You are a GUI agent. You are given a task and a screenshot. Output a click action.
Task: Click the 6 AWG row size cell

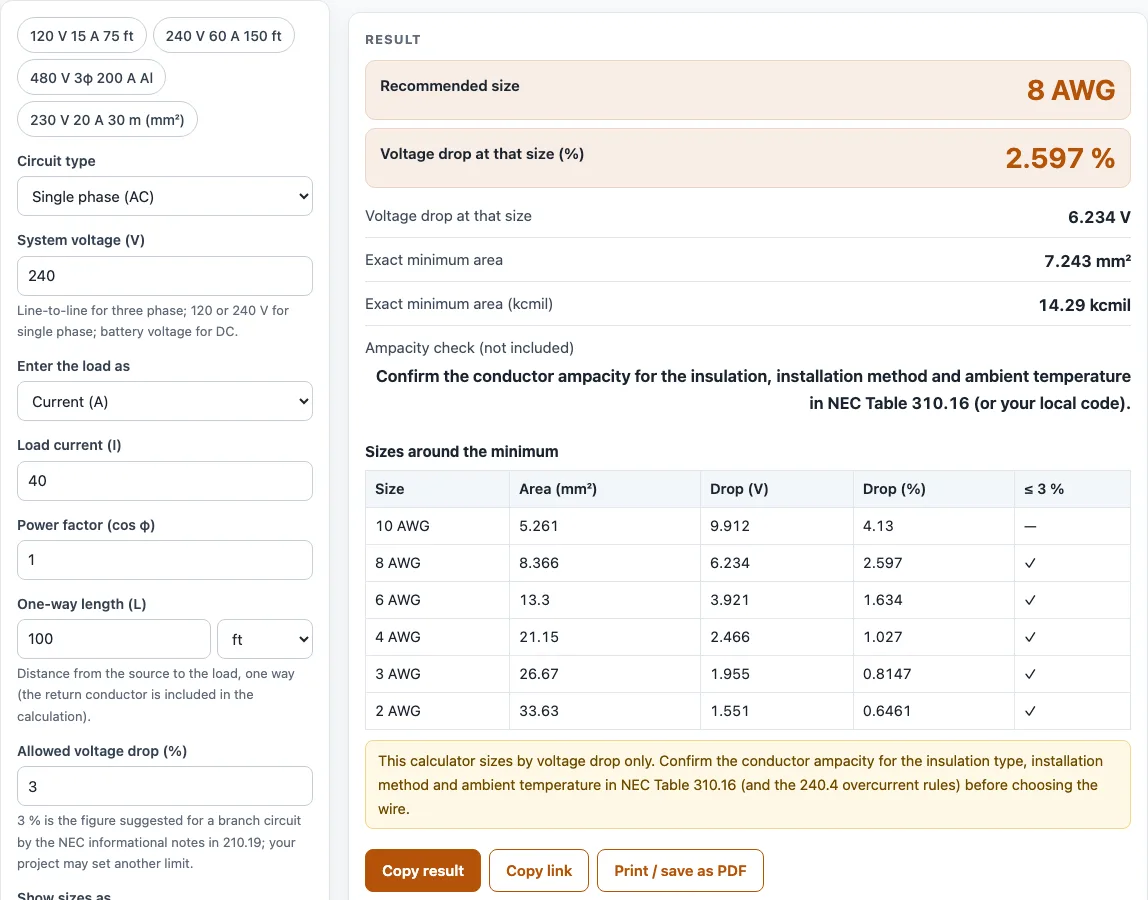click(437, 600)
